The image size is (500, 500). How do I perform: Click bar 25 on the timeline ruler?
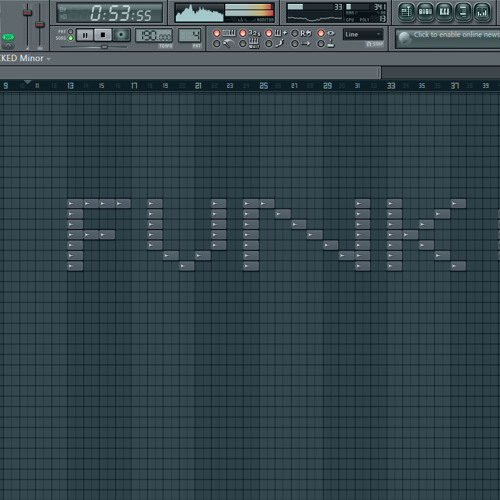coord(264,86)
